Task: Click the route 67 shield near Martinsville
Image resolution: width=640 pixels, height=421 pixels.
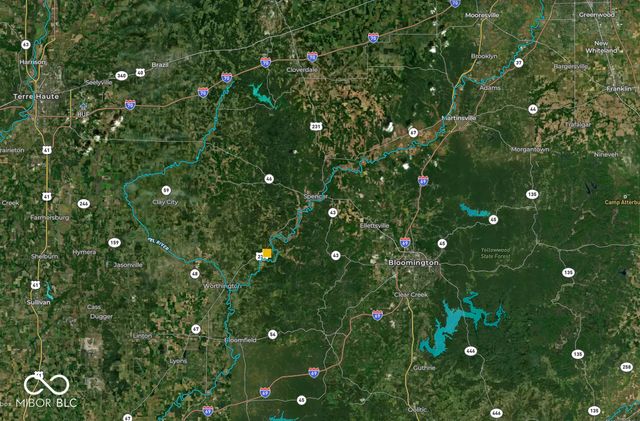Action: click(413, 133)
